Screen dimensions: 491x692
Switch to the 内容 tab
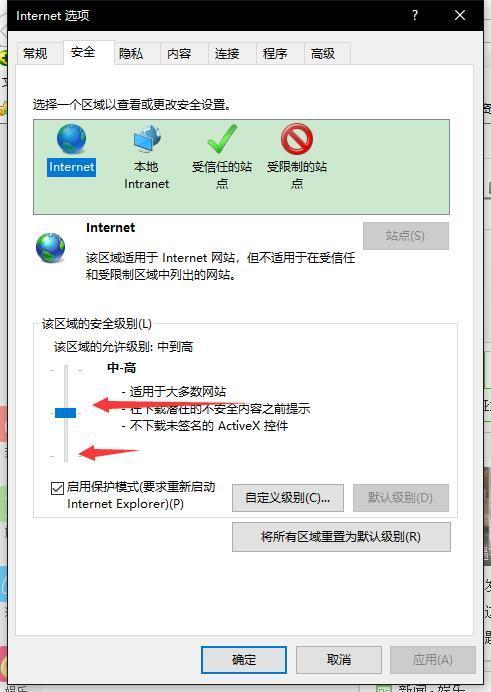coord(179,54)
